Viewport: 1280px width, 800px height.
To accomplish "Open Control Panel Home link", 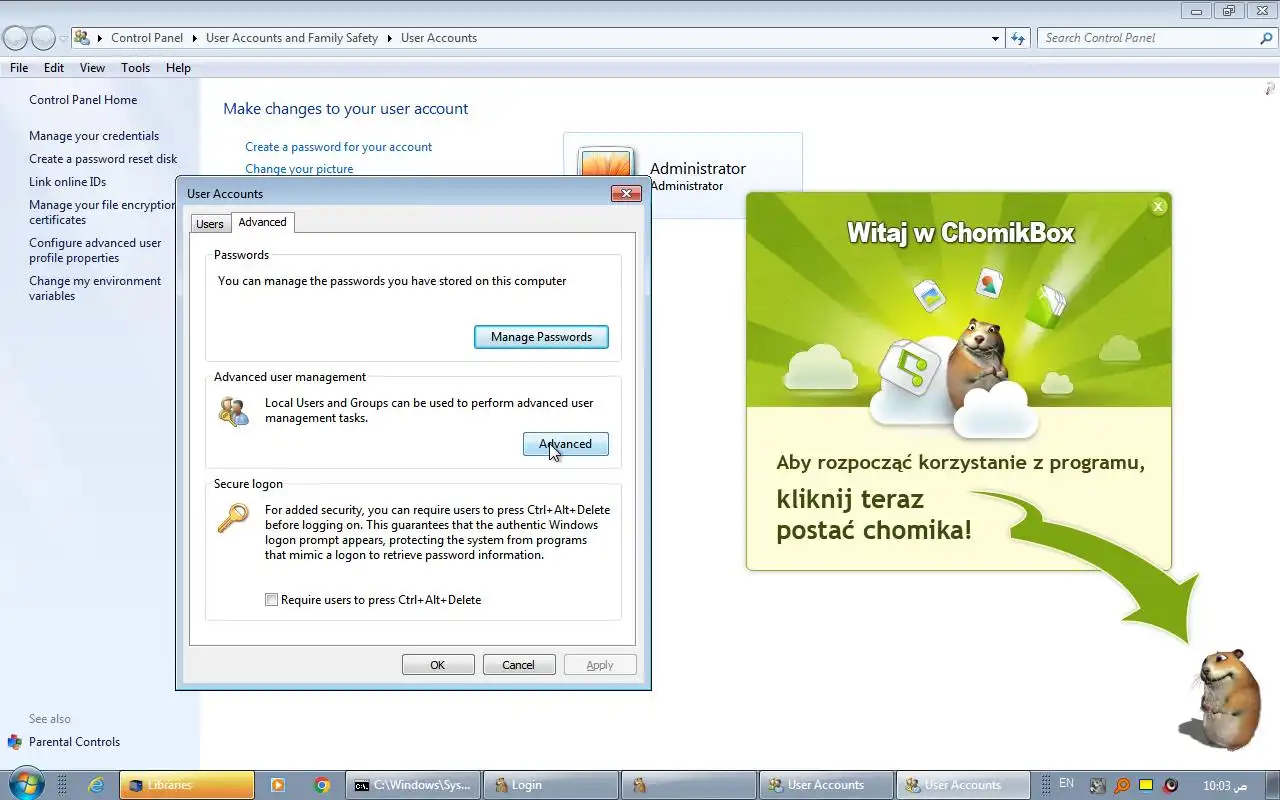I will [x=83, y=100].
